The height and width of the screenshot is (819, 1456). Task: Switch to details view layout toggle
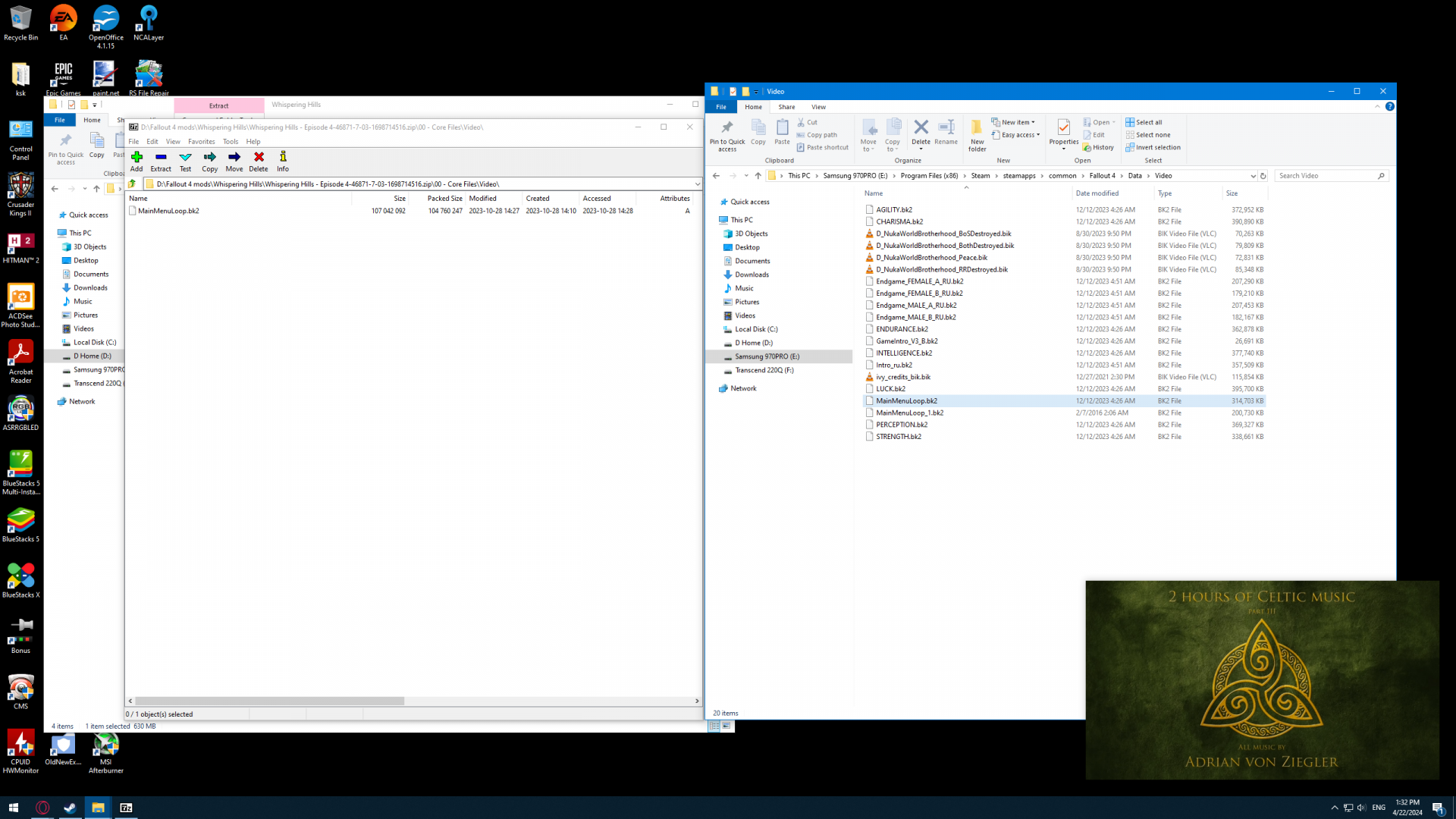click(x=714, y=726)
